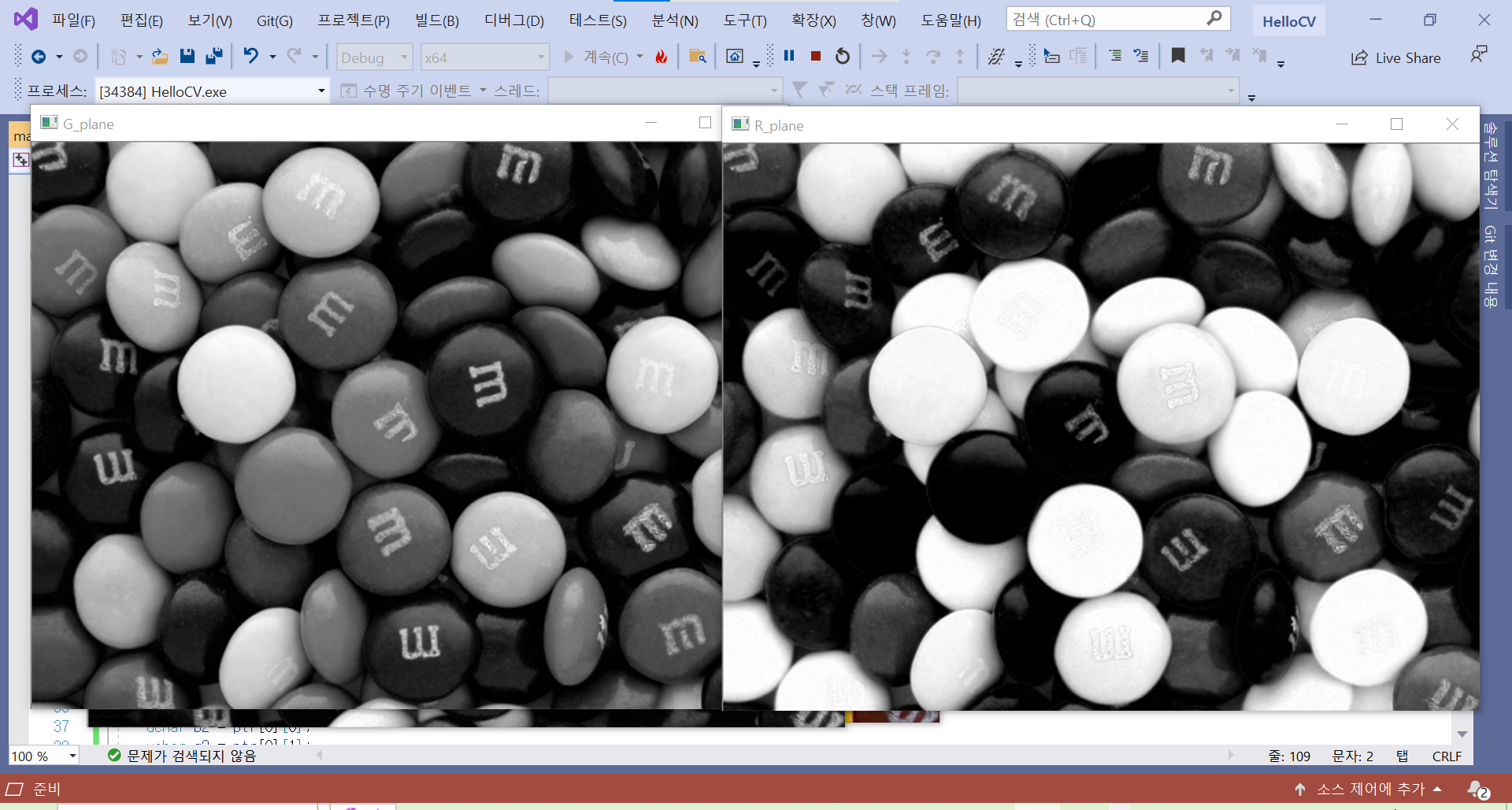Click the notifications bell icon in status bar
This screenshot has width=1512, height=810.
pyautogui.click(x=1477, y=789)
